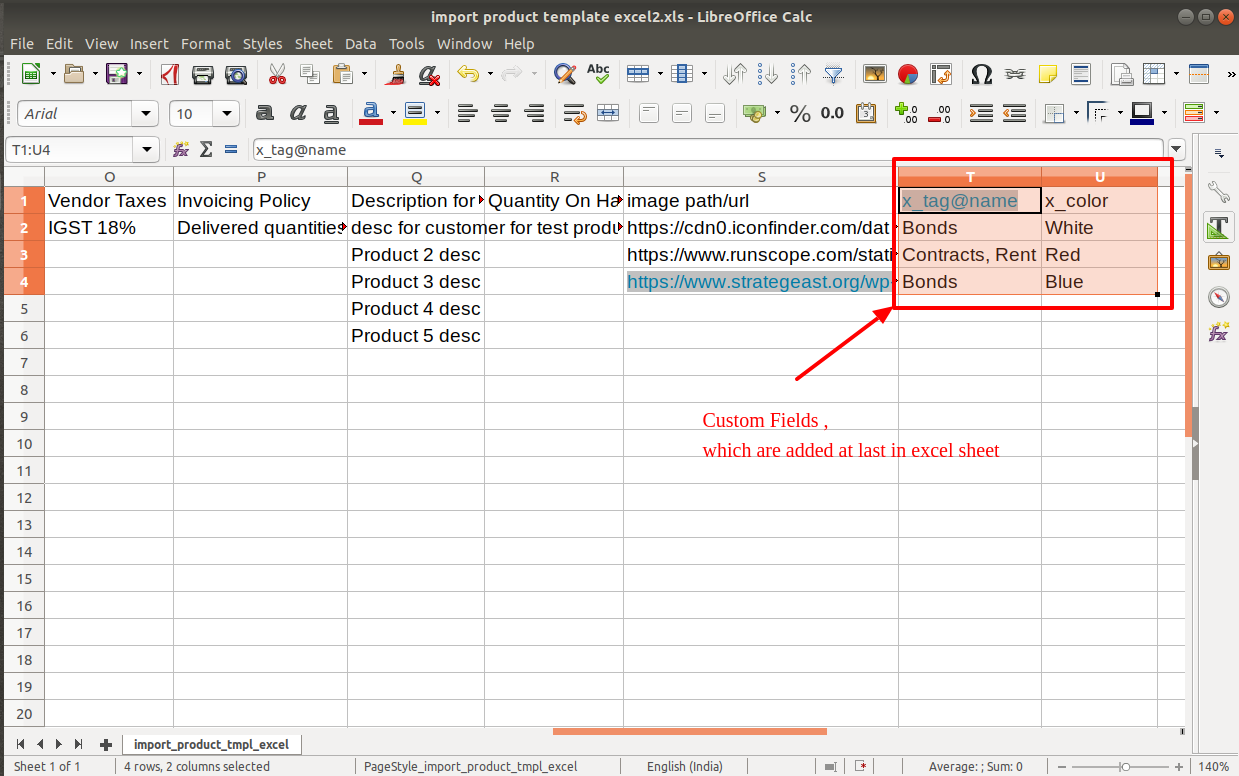Expand Background Color dropdown arrow
This screenshot has width=1239, height=776.
click(x=437, y=113)
